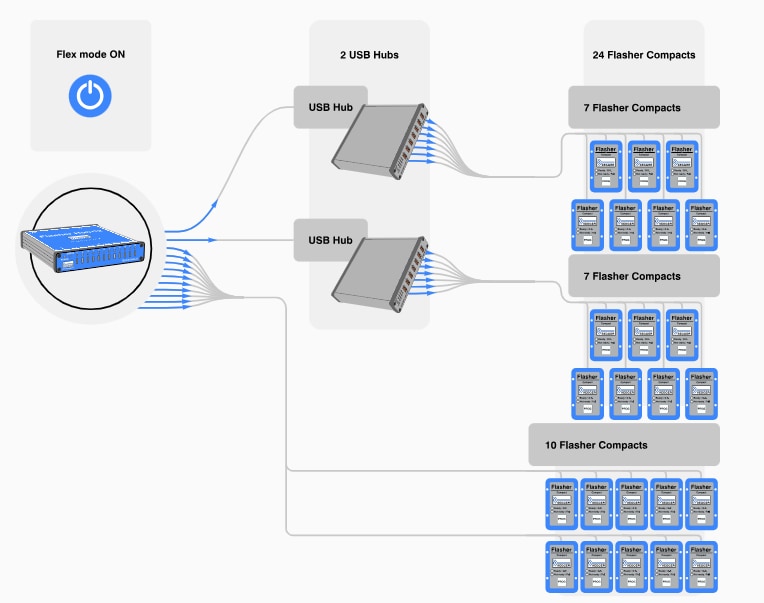
Task: Select the 2 USB Hubs column heading
Action: click(x=369, y=54)
